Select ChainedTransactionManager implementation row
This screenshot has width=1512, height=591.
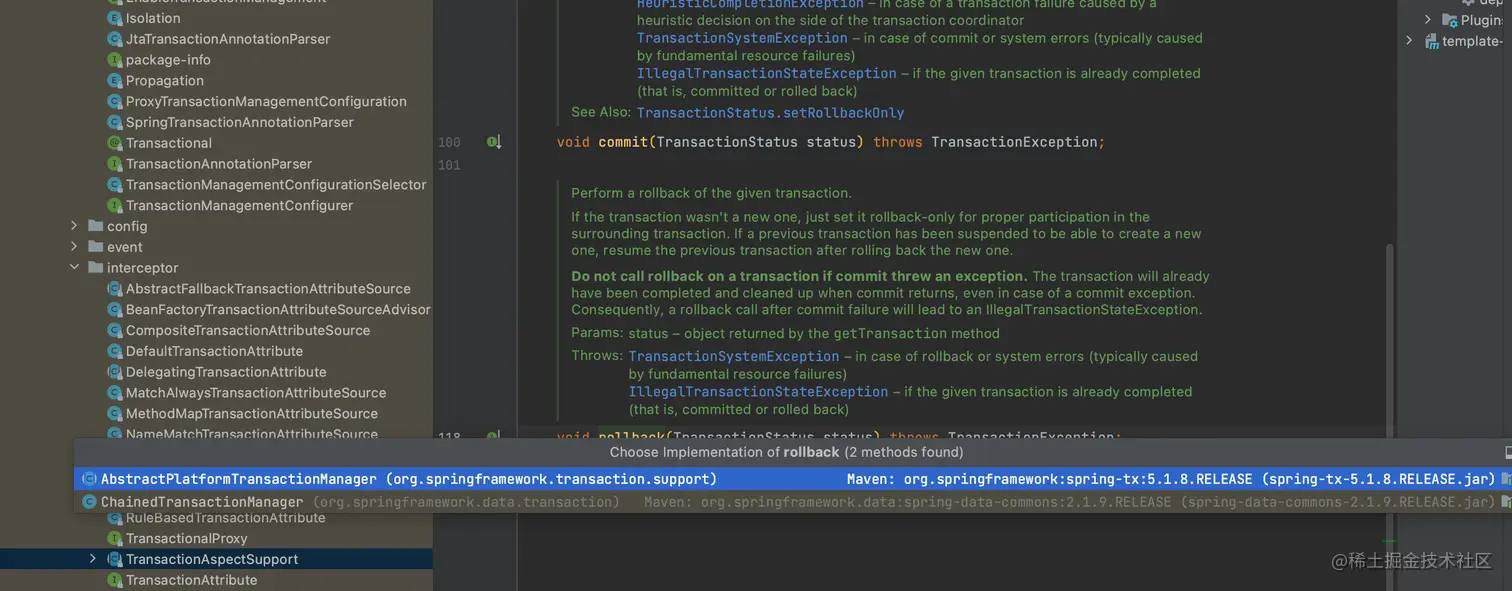click(x=793, y=502)
